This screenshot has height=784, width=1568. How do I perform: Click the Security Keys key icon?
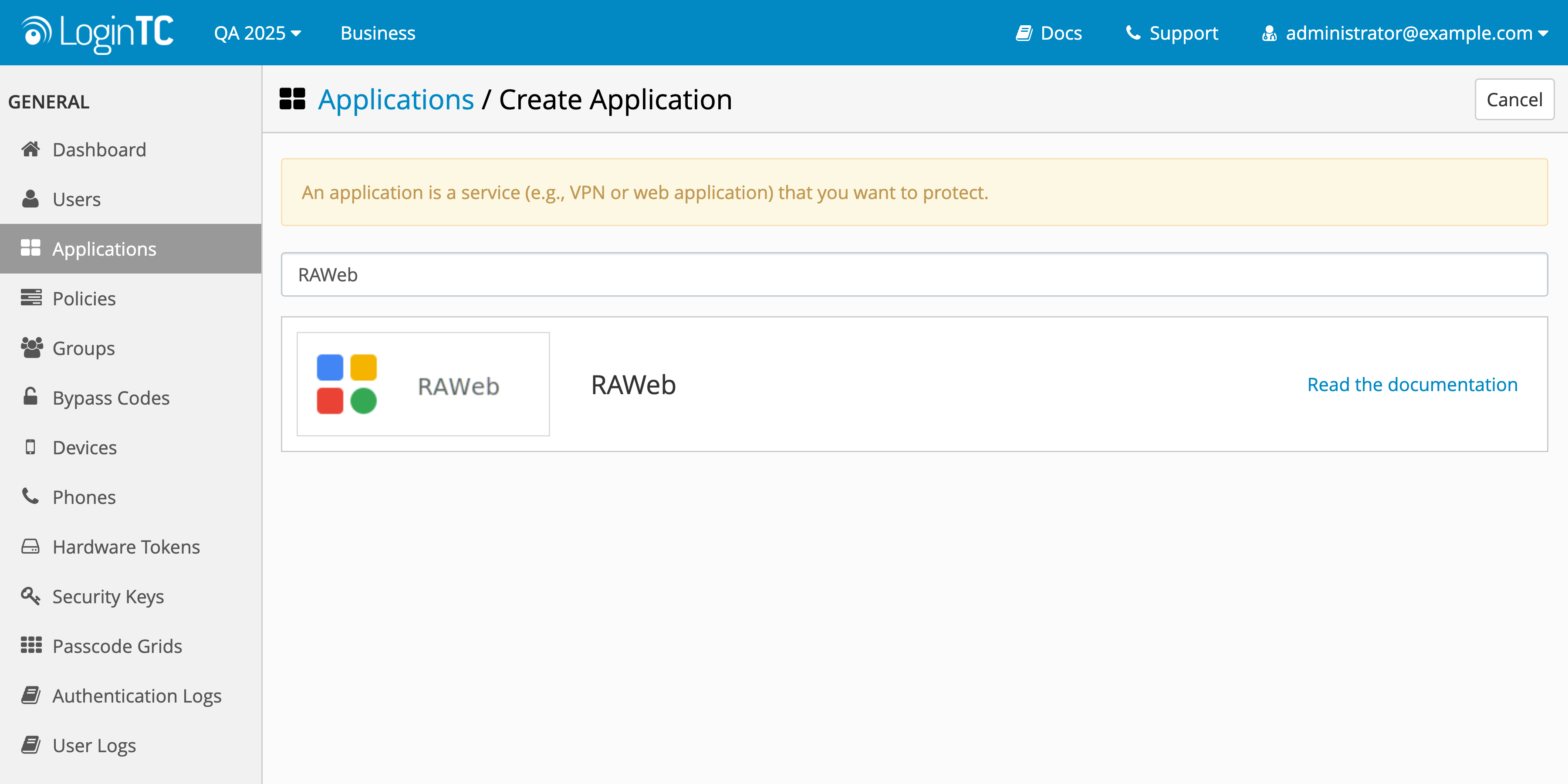(31, 596)
